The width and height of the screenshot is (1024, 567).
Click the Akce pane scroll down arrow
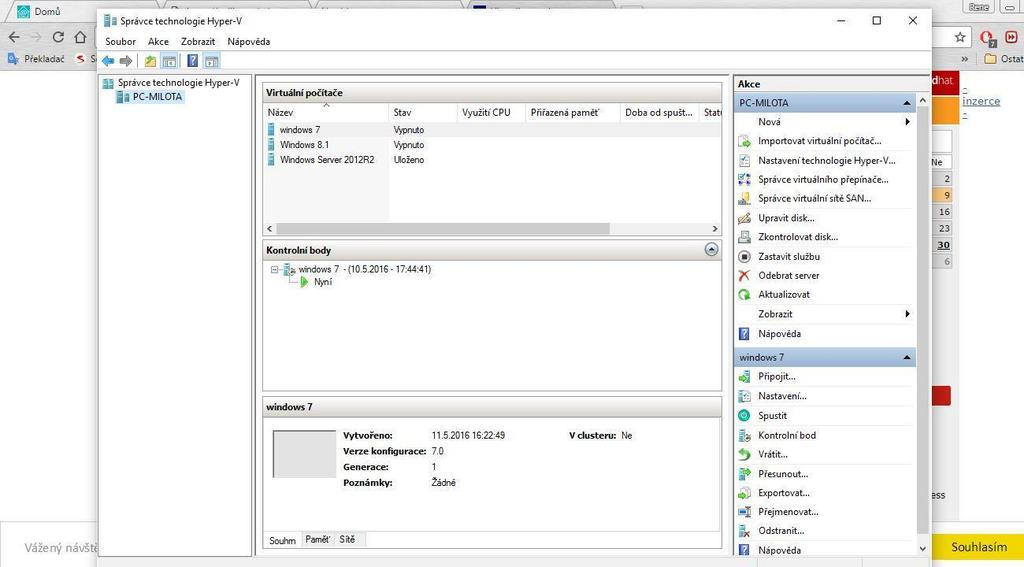pos(922,549)
